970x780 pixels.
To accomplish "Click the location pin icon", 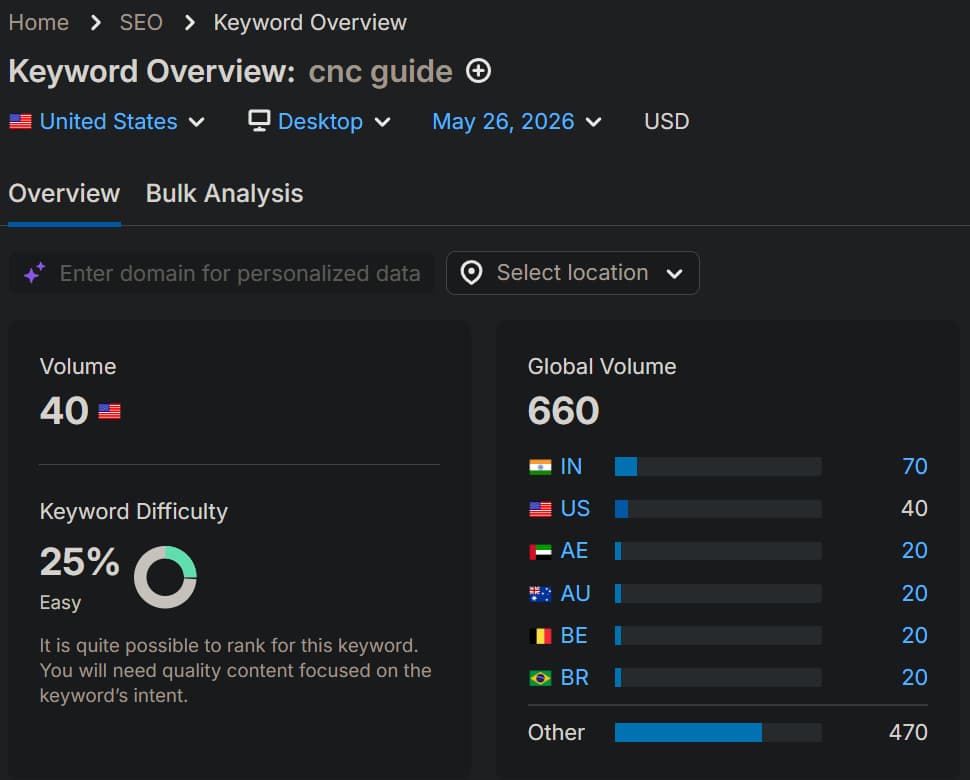I will [471, 273].
